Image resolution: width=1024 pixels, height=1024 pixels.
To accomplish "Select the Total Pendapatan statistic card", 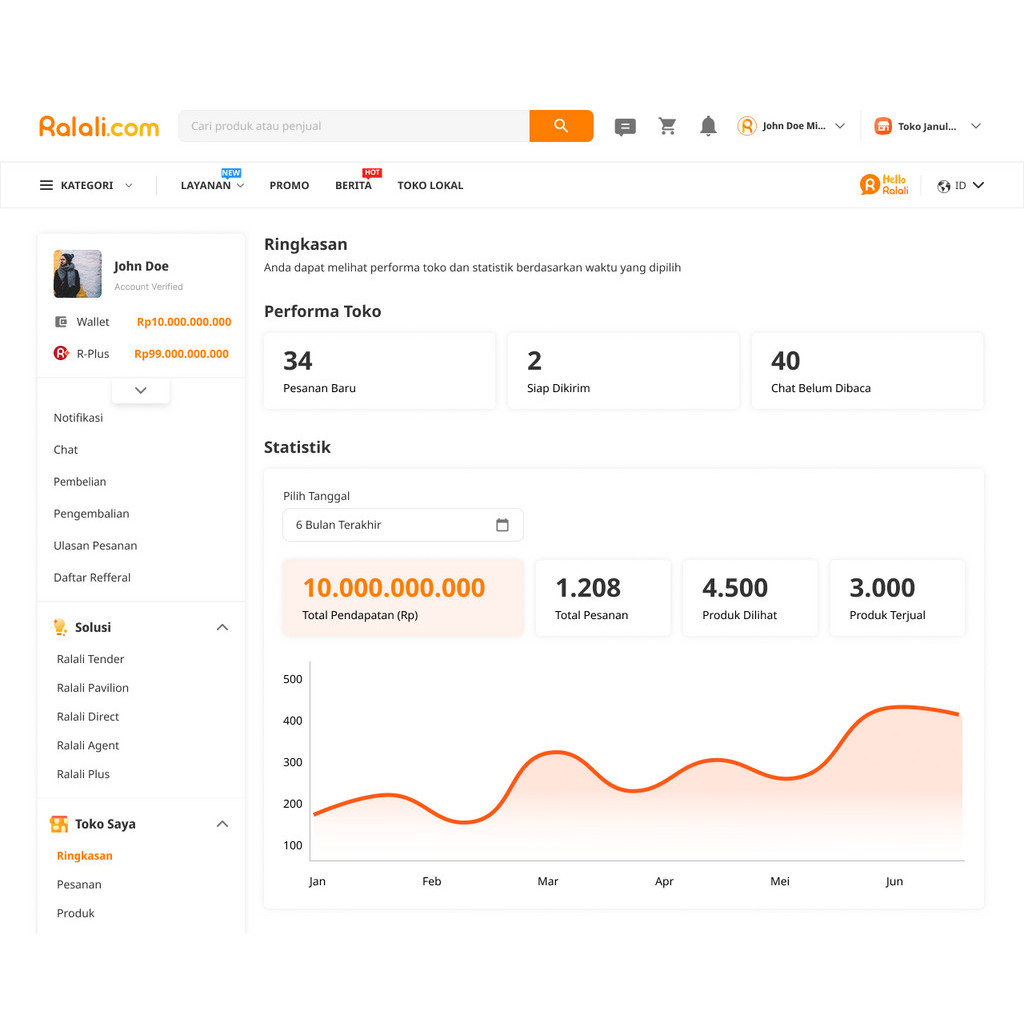I will pyautogui.click(x=403, y=598).
